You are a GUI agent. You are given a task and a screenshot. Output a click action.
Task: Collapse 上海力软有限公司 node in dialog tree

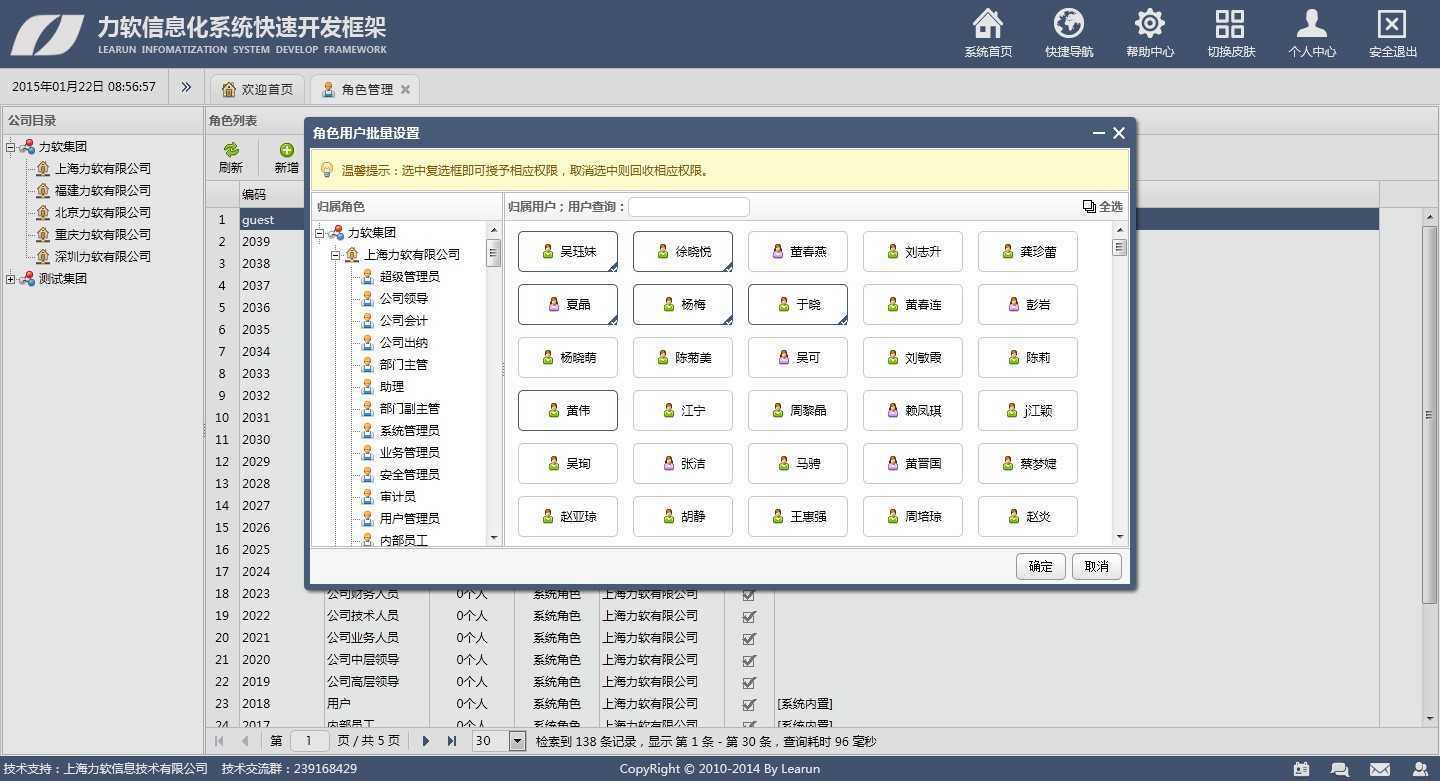coord(337,255)
